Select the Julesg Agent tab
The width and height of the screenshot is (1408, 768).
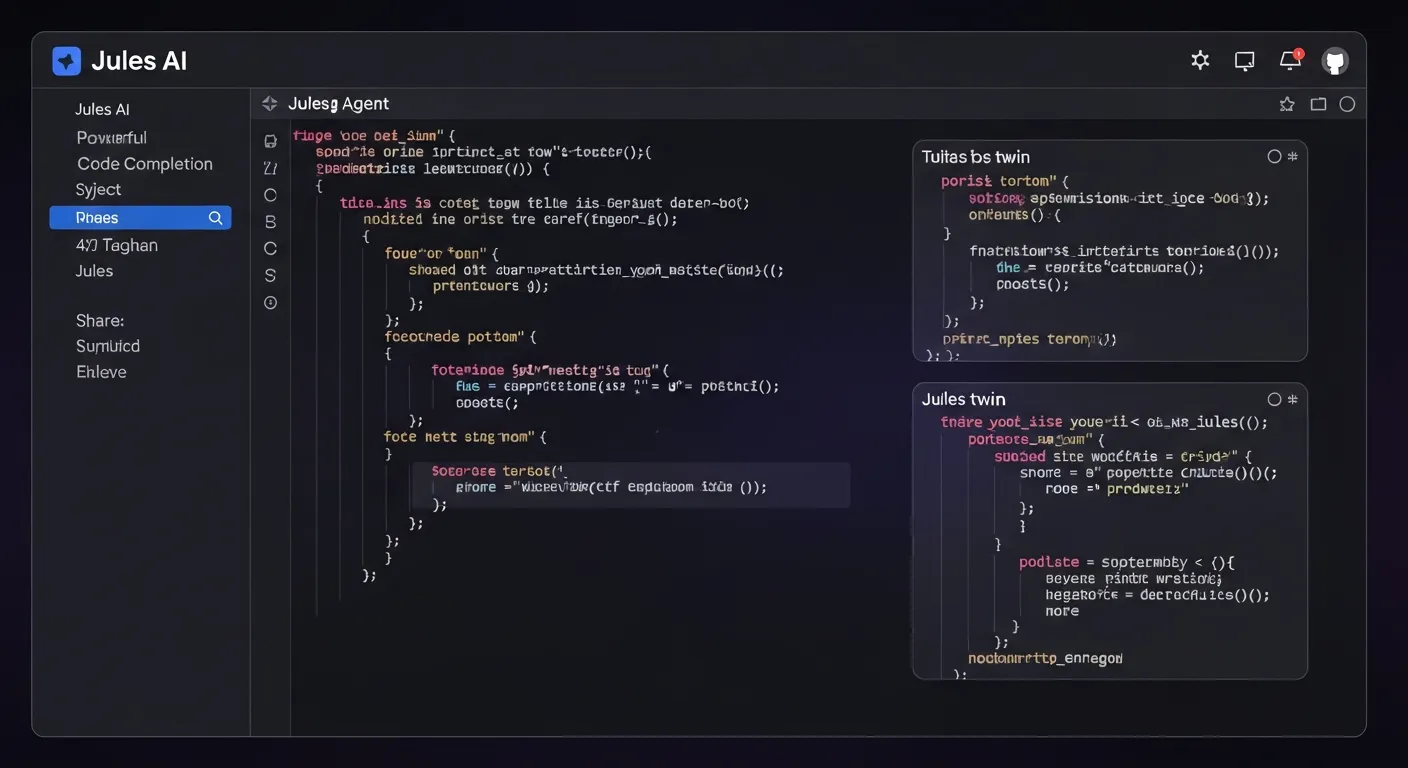point(338,104)
